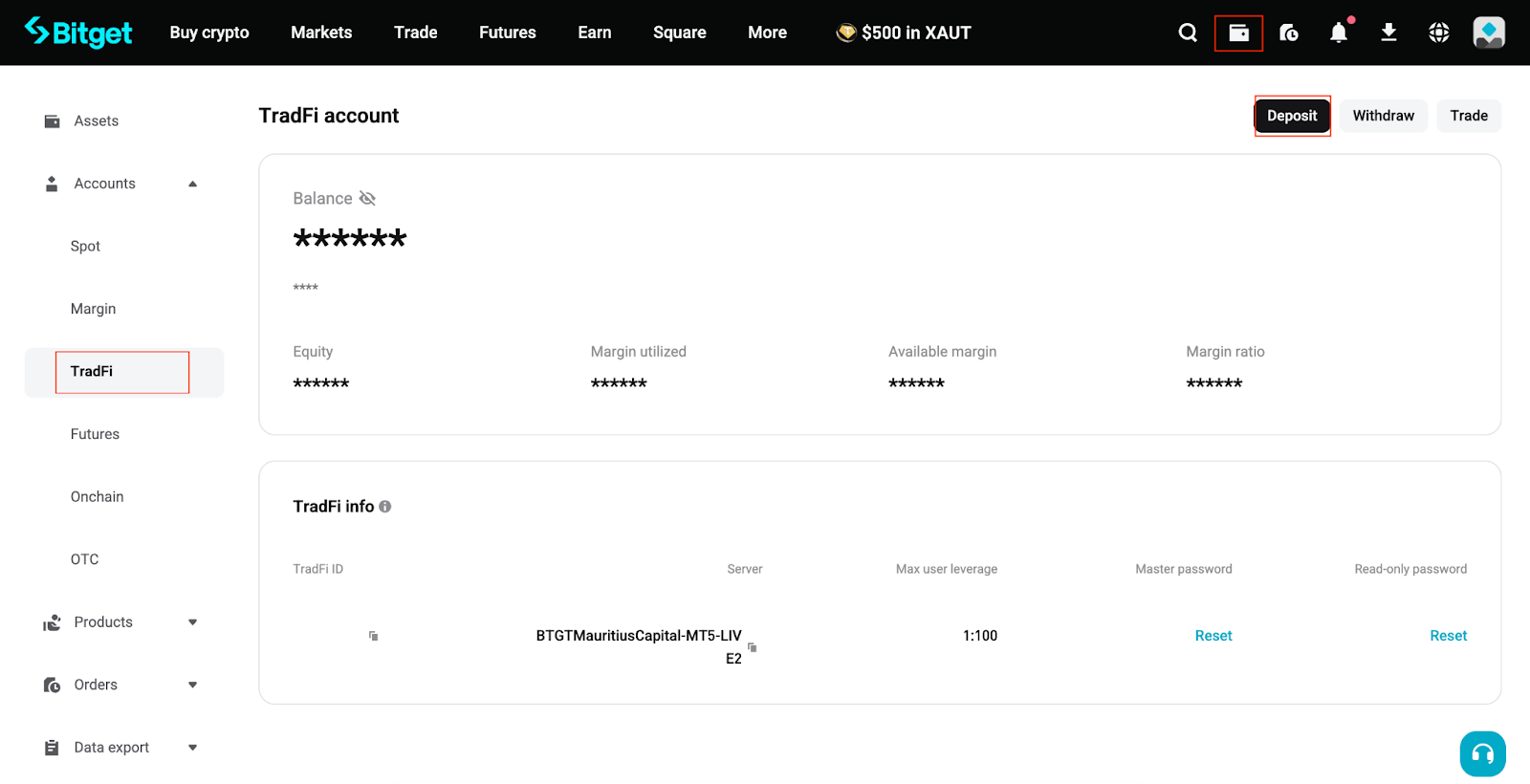This screenshot has height=784, width=1530.
Task: Collapse the Accounts section arrow
Action: 192,184
